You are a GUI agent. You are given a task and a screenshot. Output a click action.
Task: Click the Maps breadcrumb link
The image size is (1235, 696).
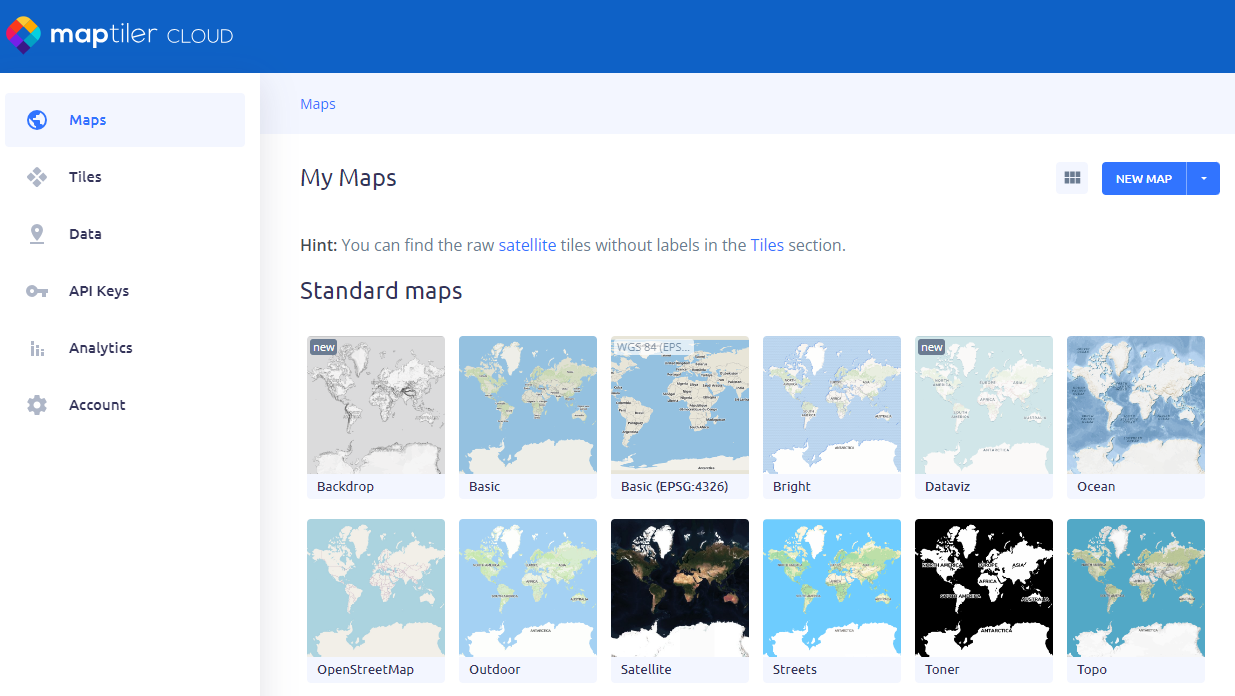(318, 104)
